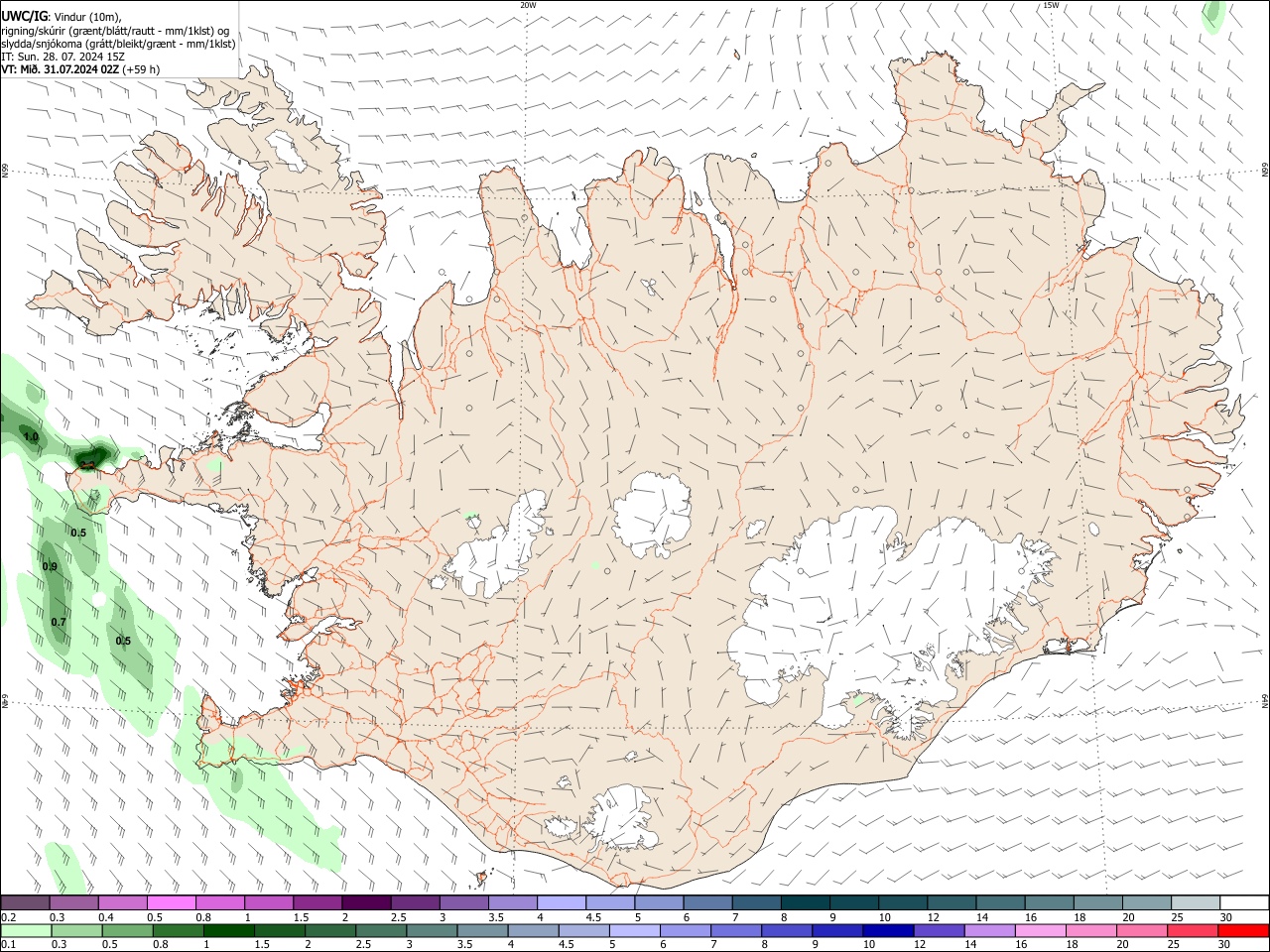Image resolution: width=1270 pixels, height=952 pixels.
Task: Select bottom-row violet swatch between 12 and 14
Action: (939, 930)
